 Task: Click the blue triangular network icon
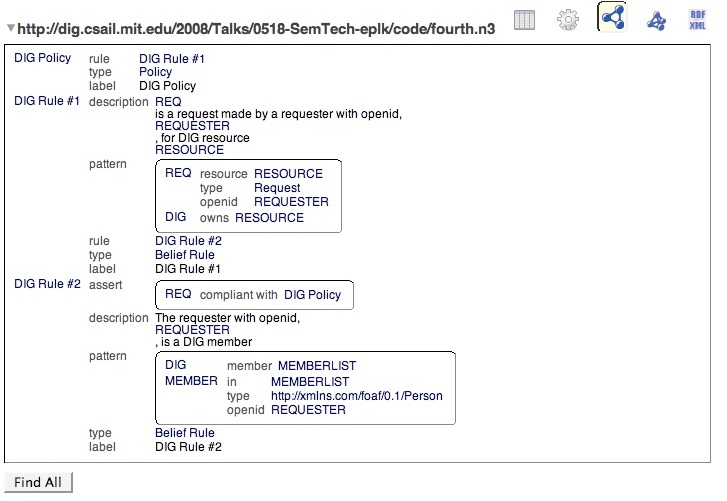click(657, 21)
